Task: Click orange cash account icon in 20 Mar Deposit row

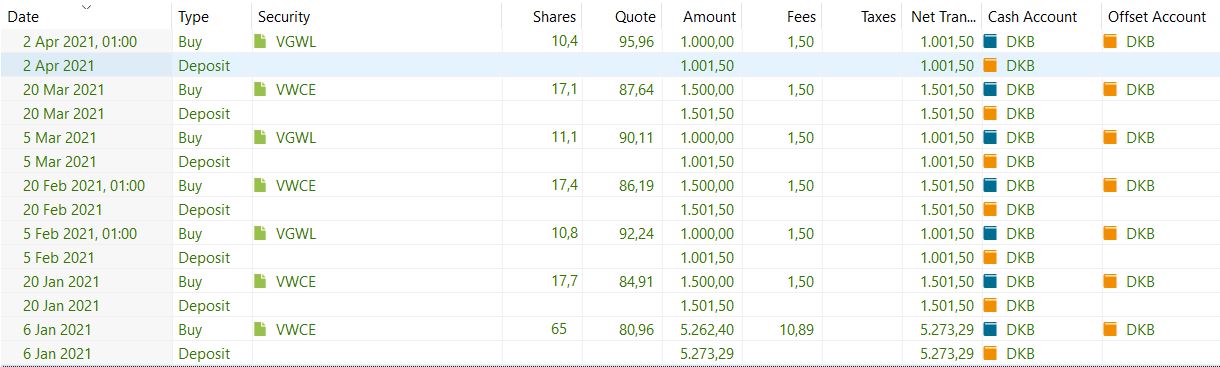Action: pos(991,113)
